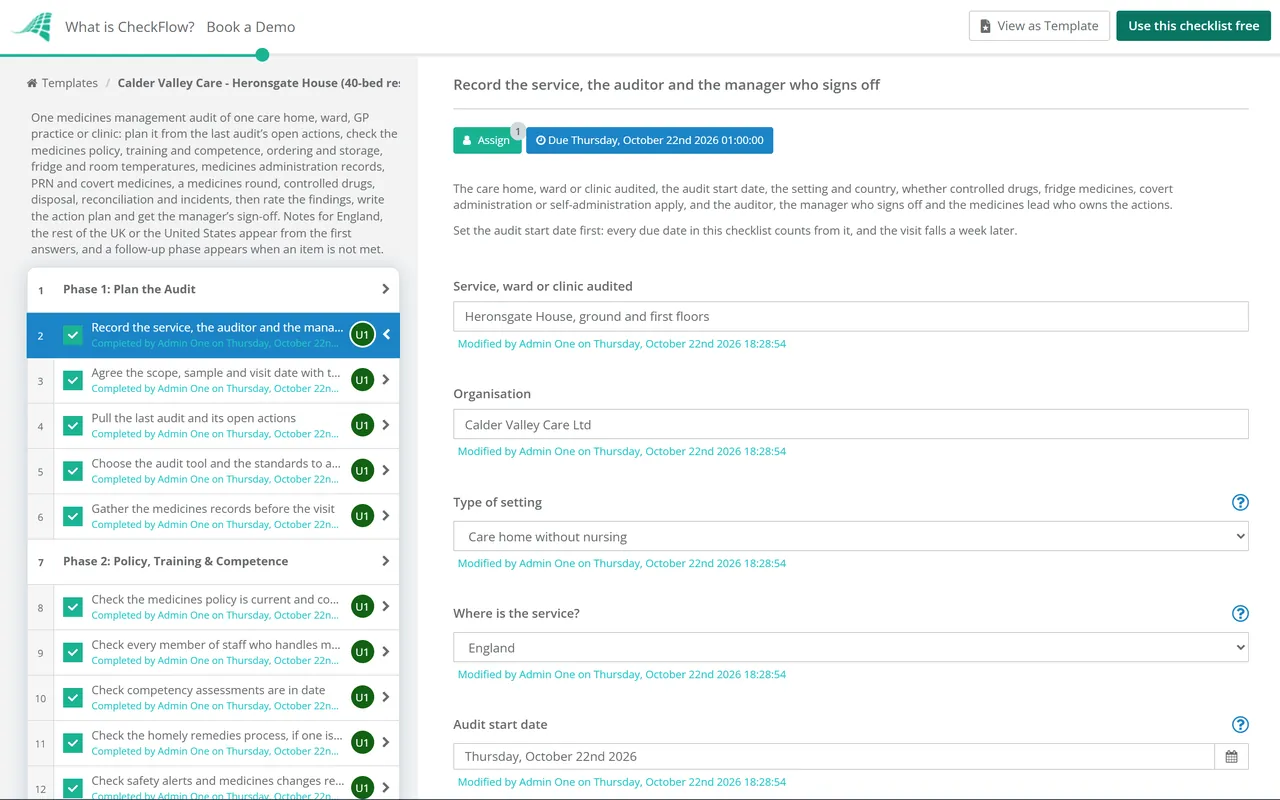Uncheck 'Agree the scope, sample and visit date' task

coord(73,380)
